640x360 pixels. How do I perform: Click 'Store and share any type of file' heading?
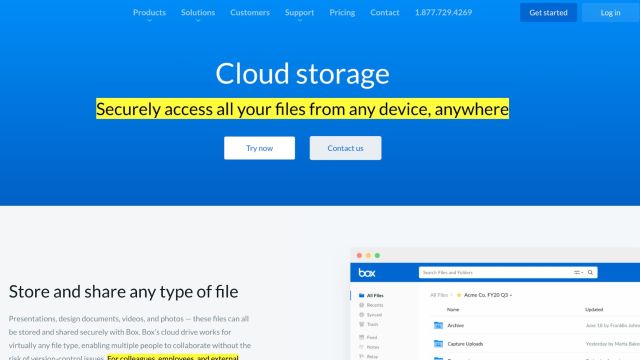pos(123,291)
